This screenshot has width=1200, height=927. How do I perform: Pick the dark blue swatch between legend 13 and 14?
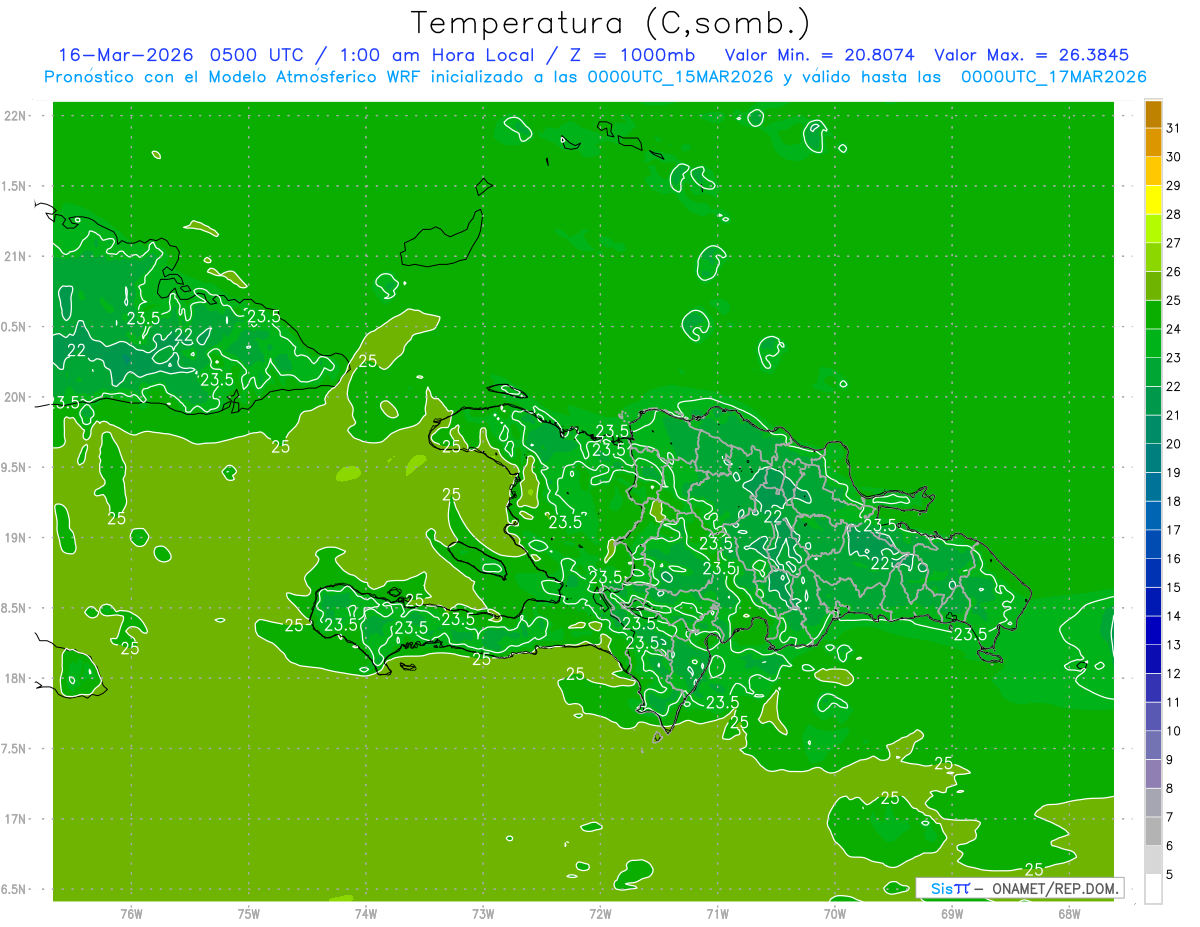coord(1154,631)
